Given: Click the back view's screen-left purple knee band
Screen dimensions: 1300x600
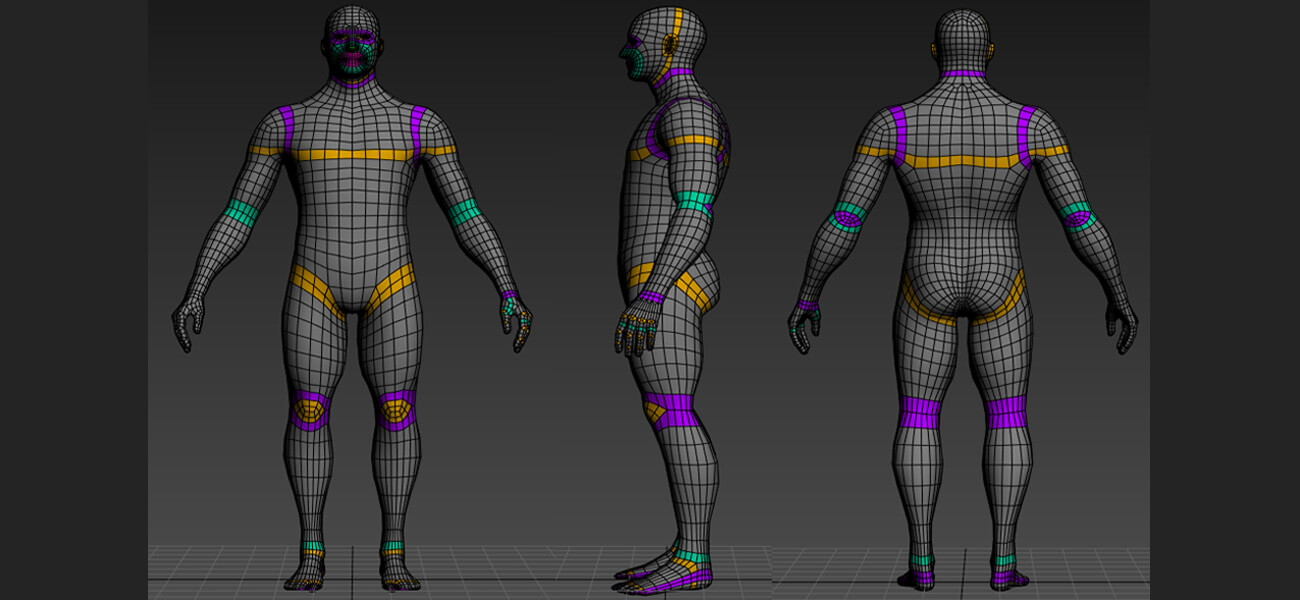Looking at the screenshot, I should coord(920,412).
